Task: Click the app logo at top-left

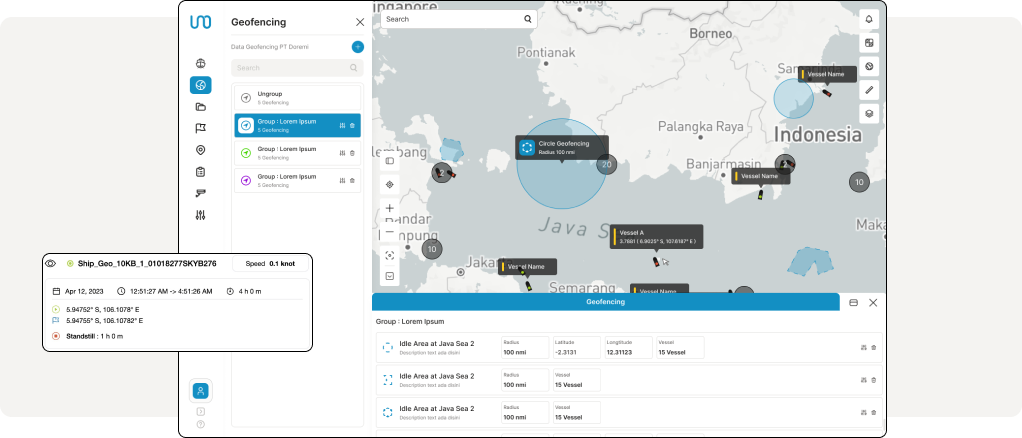Action: (201, 22)
